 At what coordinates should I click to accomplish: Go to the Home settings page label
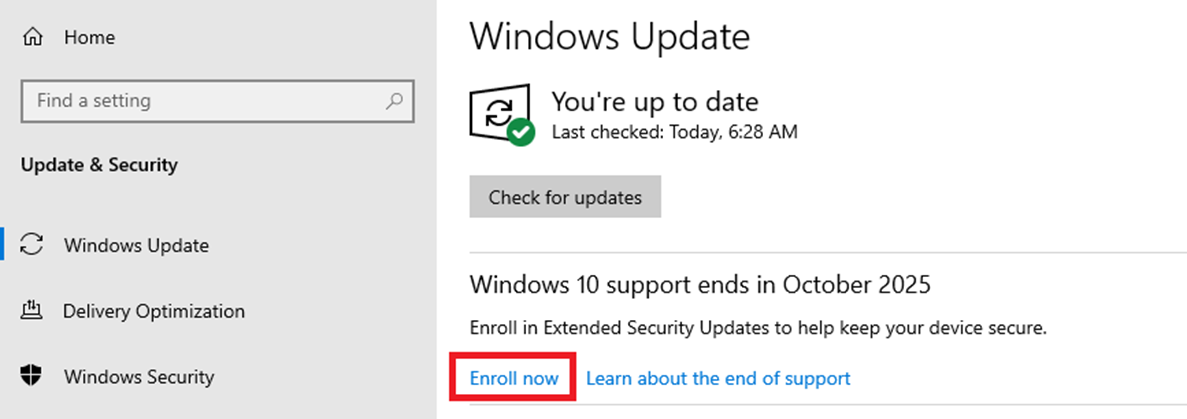[89, 38]
